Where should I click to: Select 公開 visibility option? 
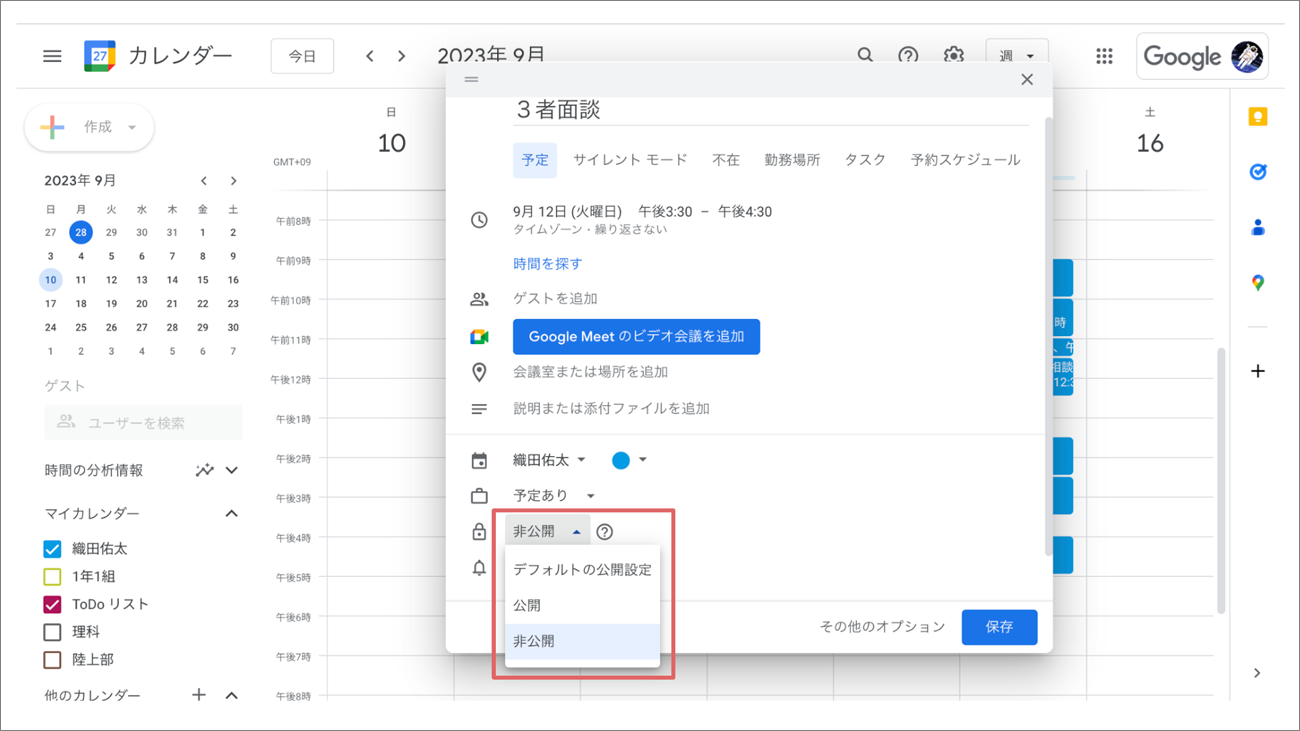coord(582,605)
